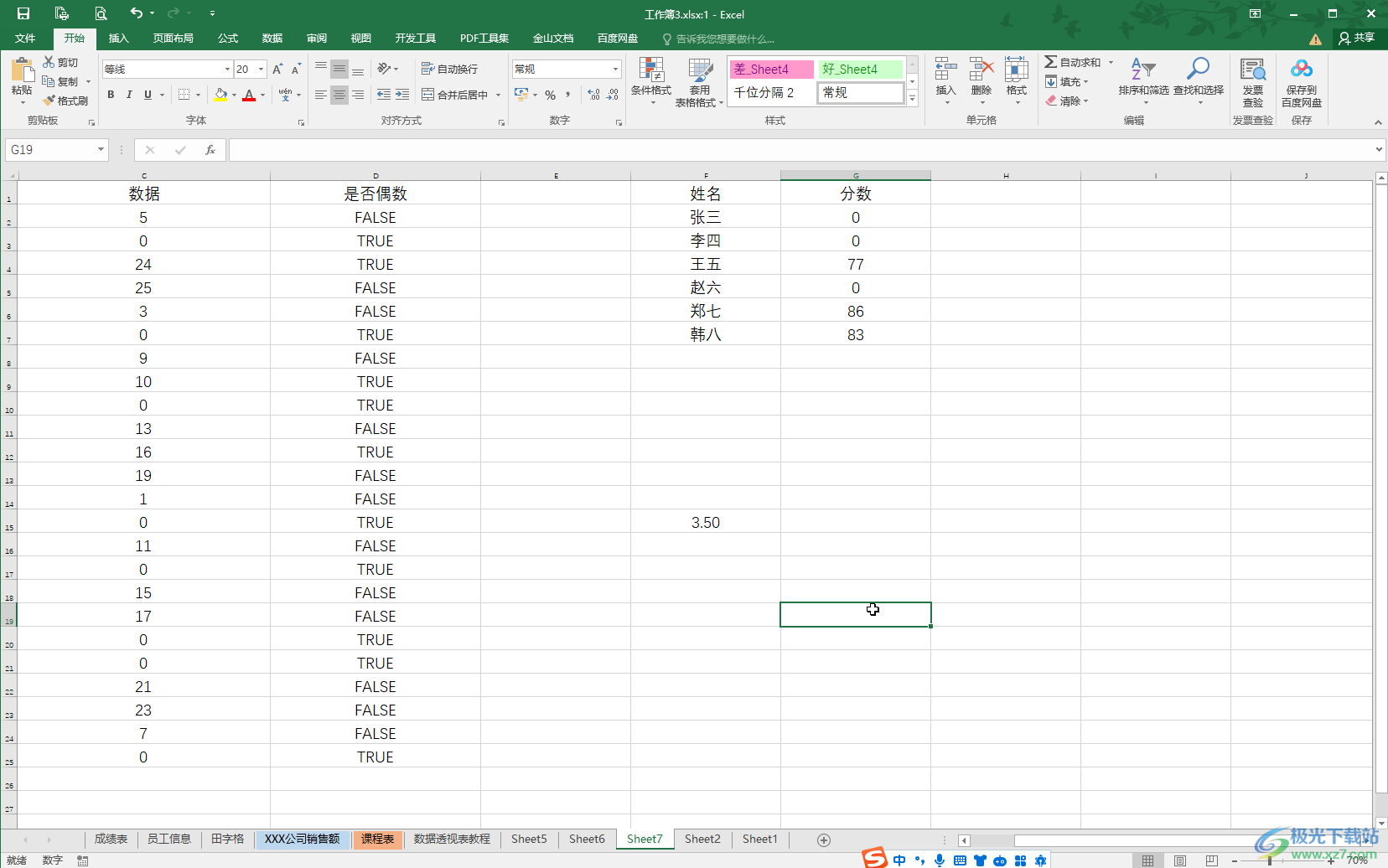Viewport: 1388px width, 868px height.
Task: Click the vertical scrollbar down arrow
Action: 1381,824
